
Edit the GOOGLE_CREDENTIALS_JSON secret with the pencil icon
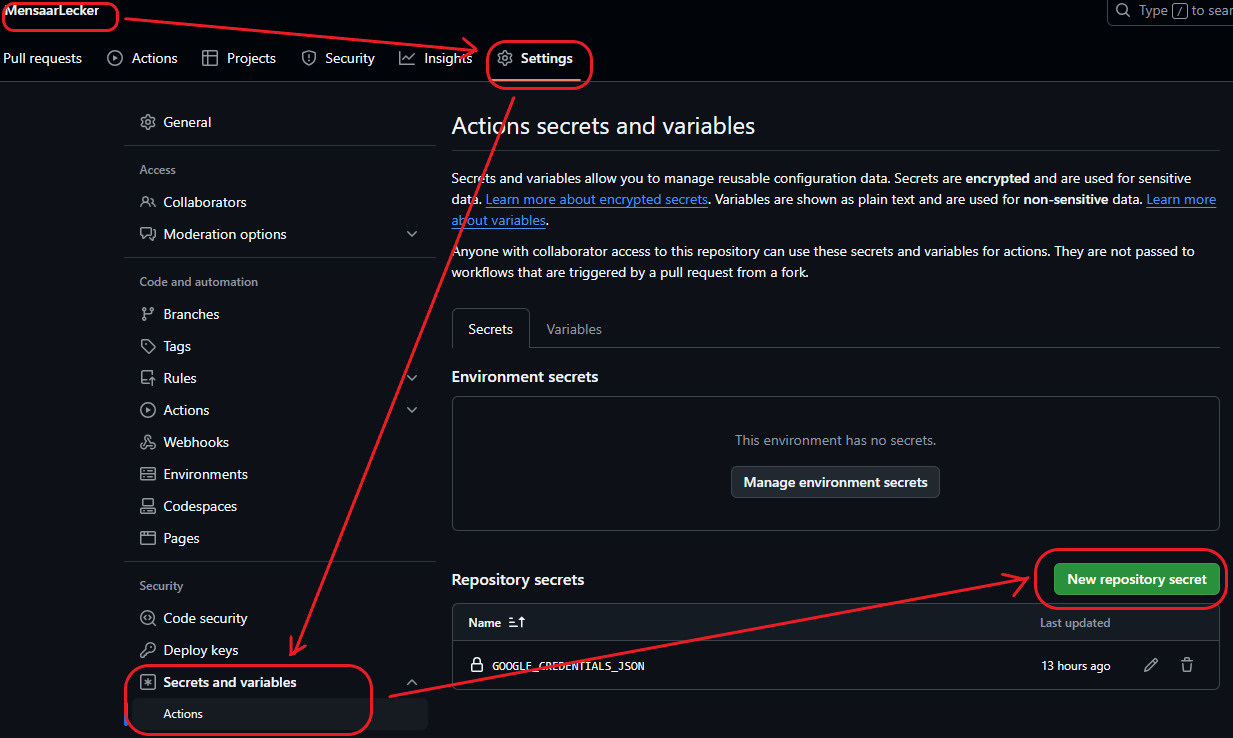point(1151,665)
